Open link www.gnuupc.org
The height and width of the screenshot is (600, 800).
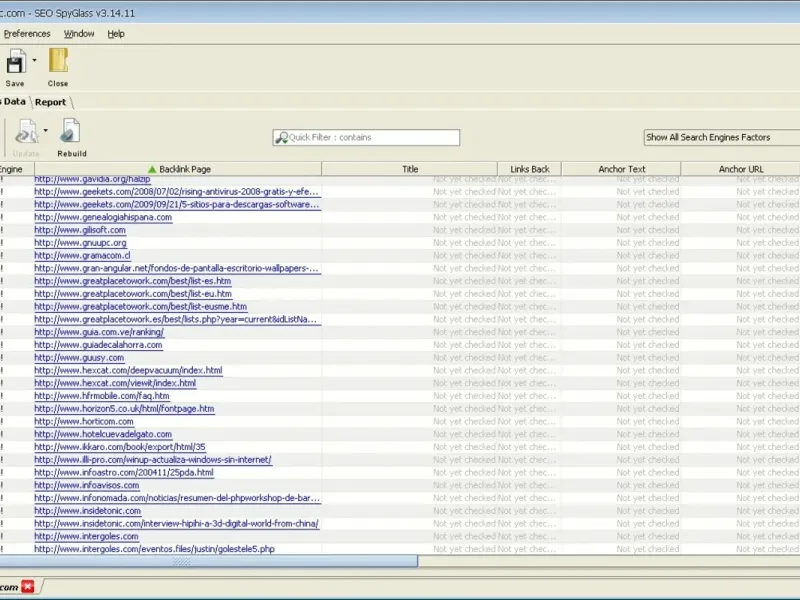[80, 243]
